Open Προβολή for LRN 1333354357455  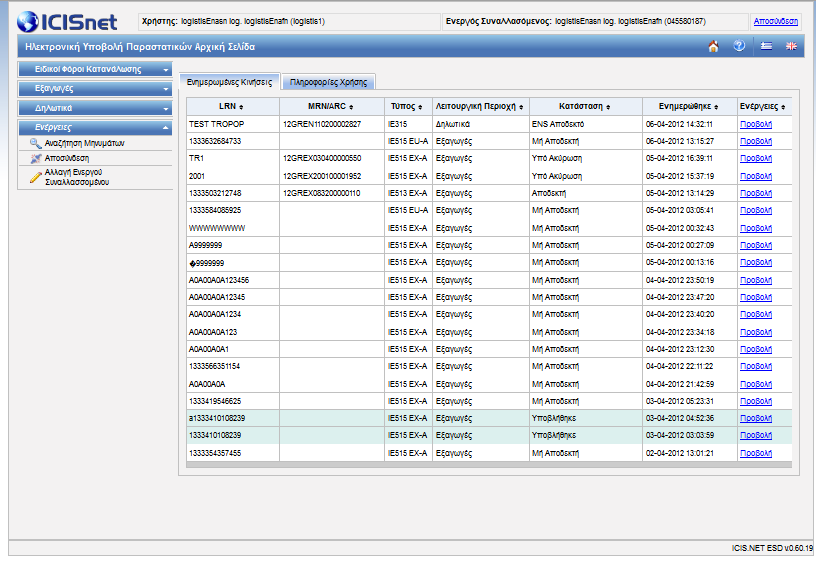tap(756, 453)
